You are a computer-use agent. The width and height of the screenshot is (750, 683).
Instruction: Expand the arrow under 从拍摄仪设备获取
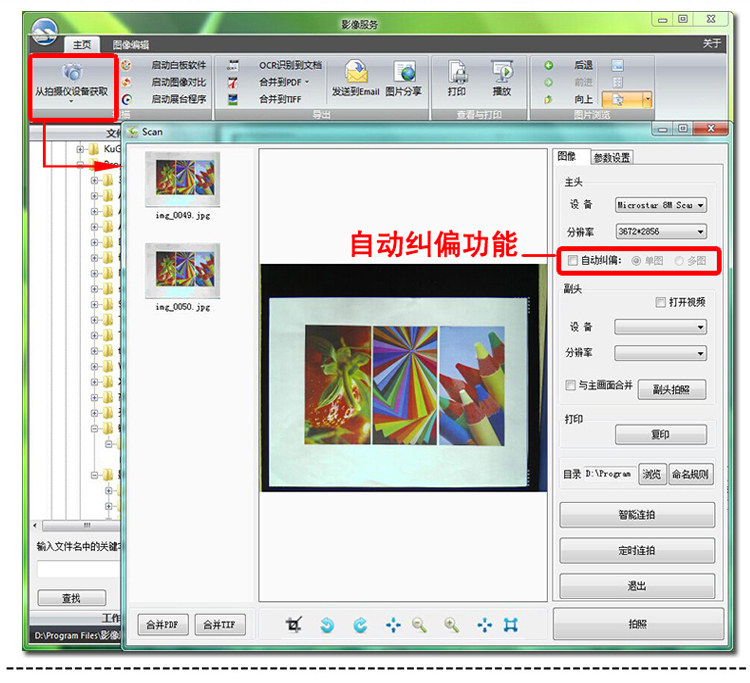71,101
